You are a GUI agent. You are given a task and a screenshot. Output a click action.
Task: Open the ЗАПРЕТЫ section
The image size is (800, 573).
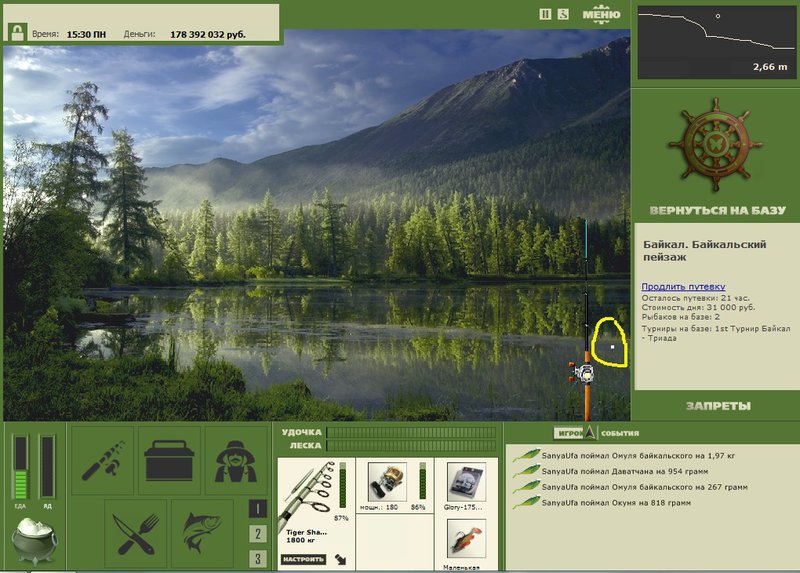(718, 406)
